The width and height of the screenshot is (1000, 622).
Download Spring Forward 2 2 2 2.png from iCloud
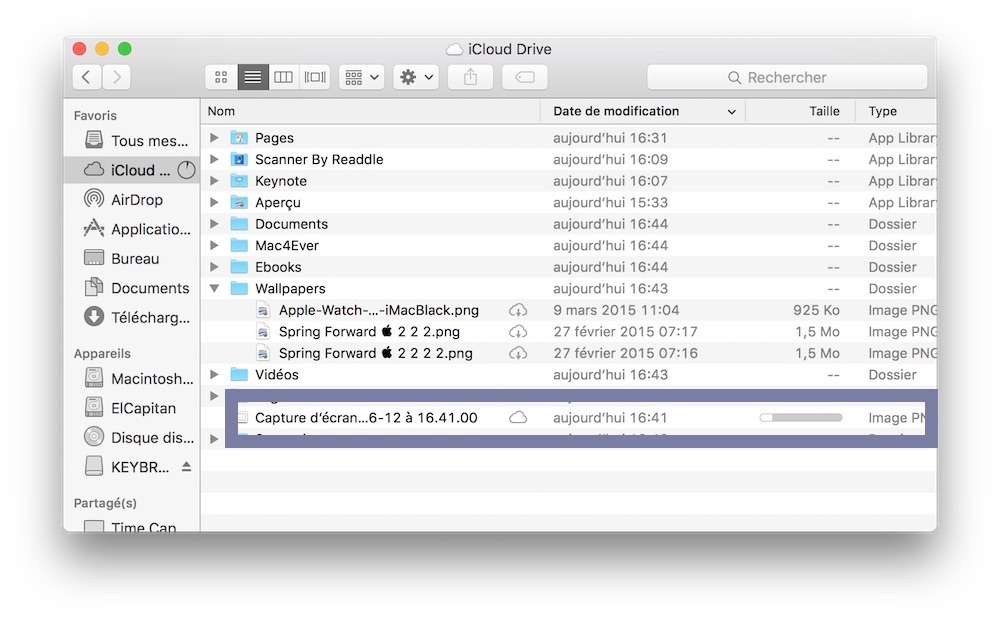(x=518, y=353)
